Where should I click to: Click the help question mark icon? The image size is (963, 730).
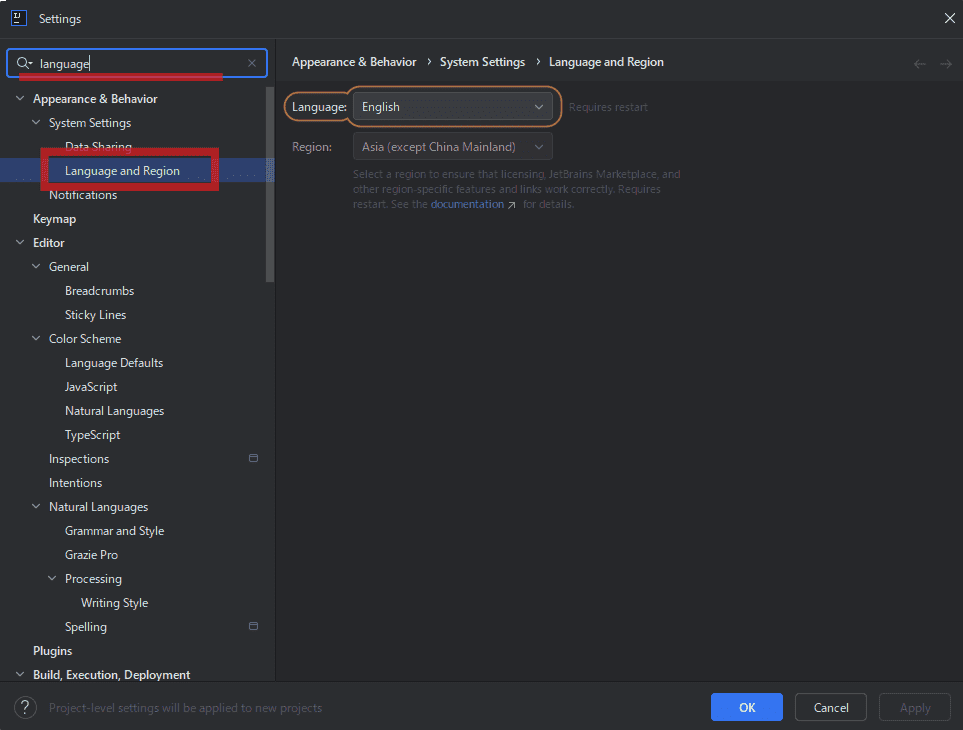[25, 707]
